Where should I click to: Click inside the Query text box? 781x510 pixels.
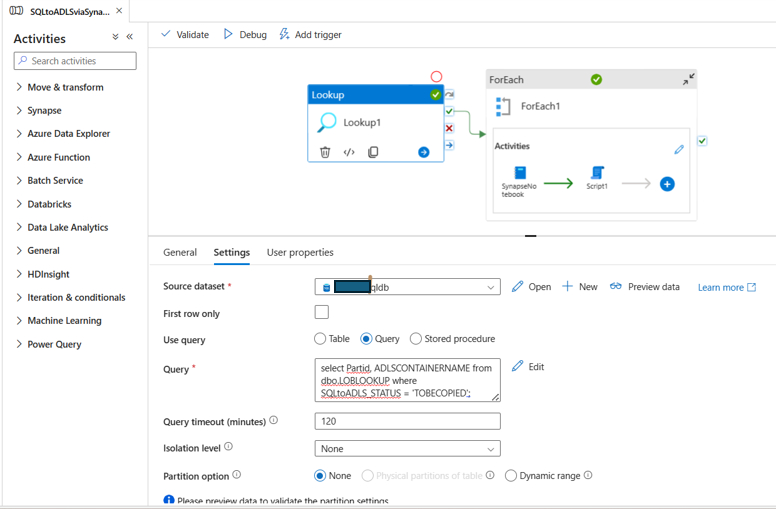(x=407, y=380)
